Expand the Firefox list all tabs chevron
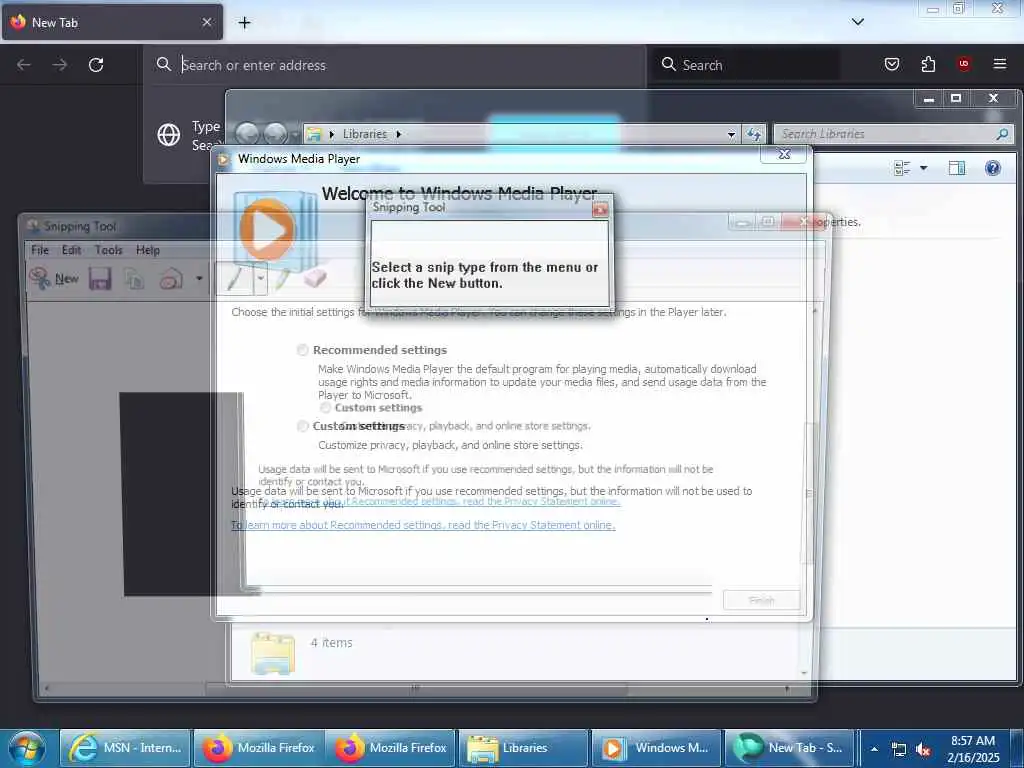Screen dimensions: 1024x768 [857, 22]
